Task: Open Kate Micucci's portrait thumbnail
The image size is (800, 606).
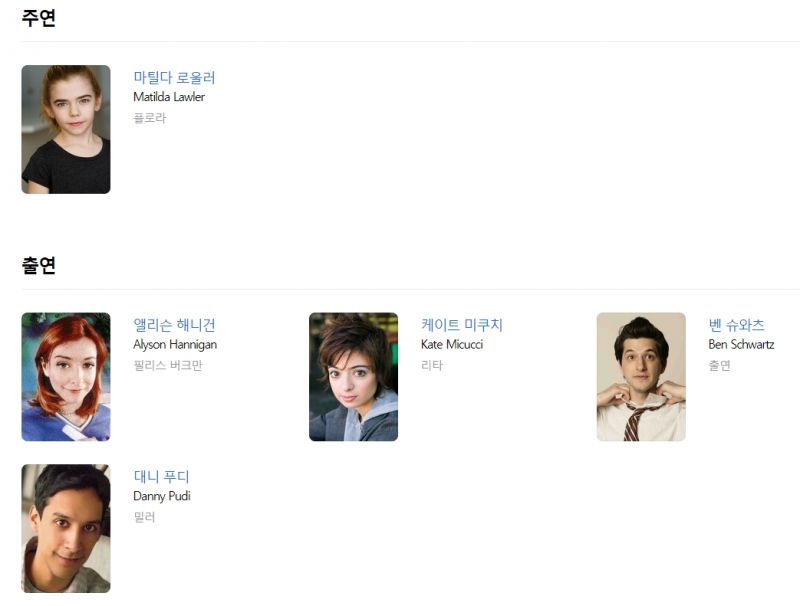Action: coord(354,377)
